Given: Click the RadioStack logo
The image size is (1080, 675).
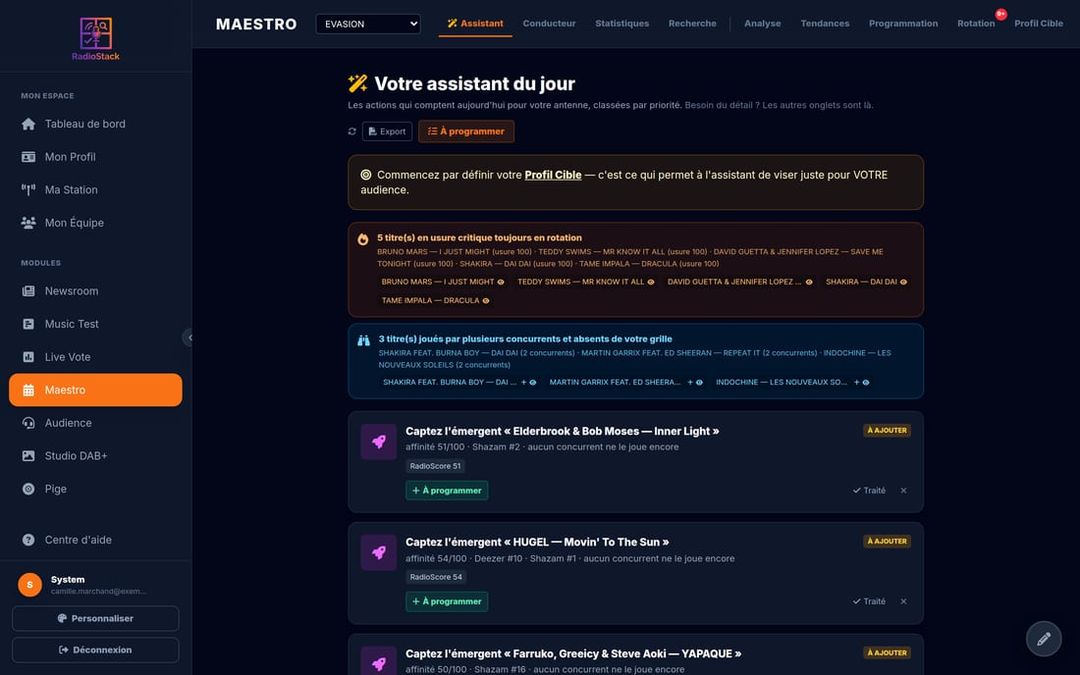Looking at the screenshot, I should click(96, 39).
